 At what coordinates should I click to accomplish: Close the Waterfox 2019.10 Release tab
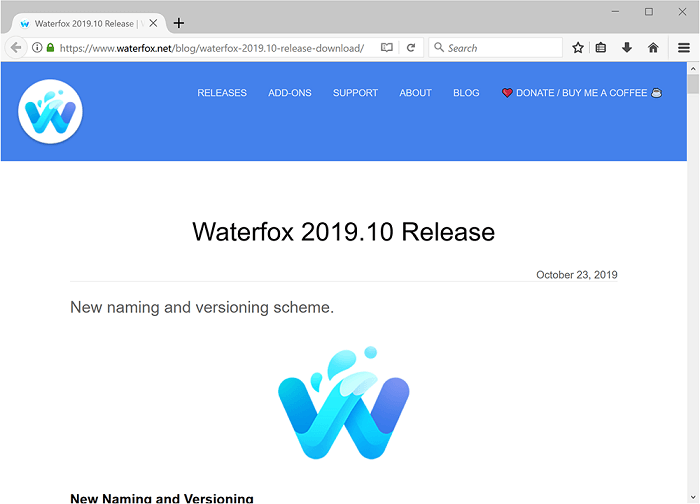(153, 23)
